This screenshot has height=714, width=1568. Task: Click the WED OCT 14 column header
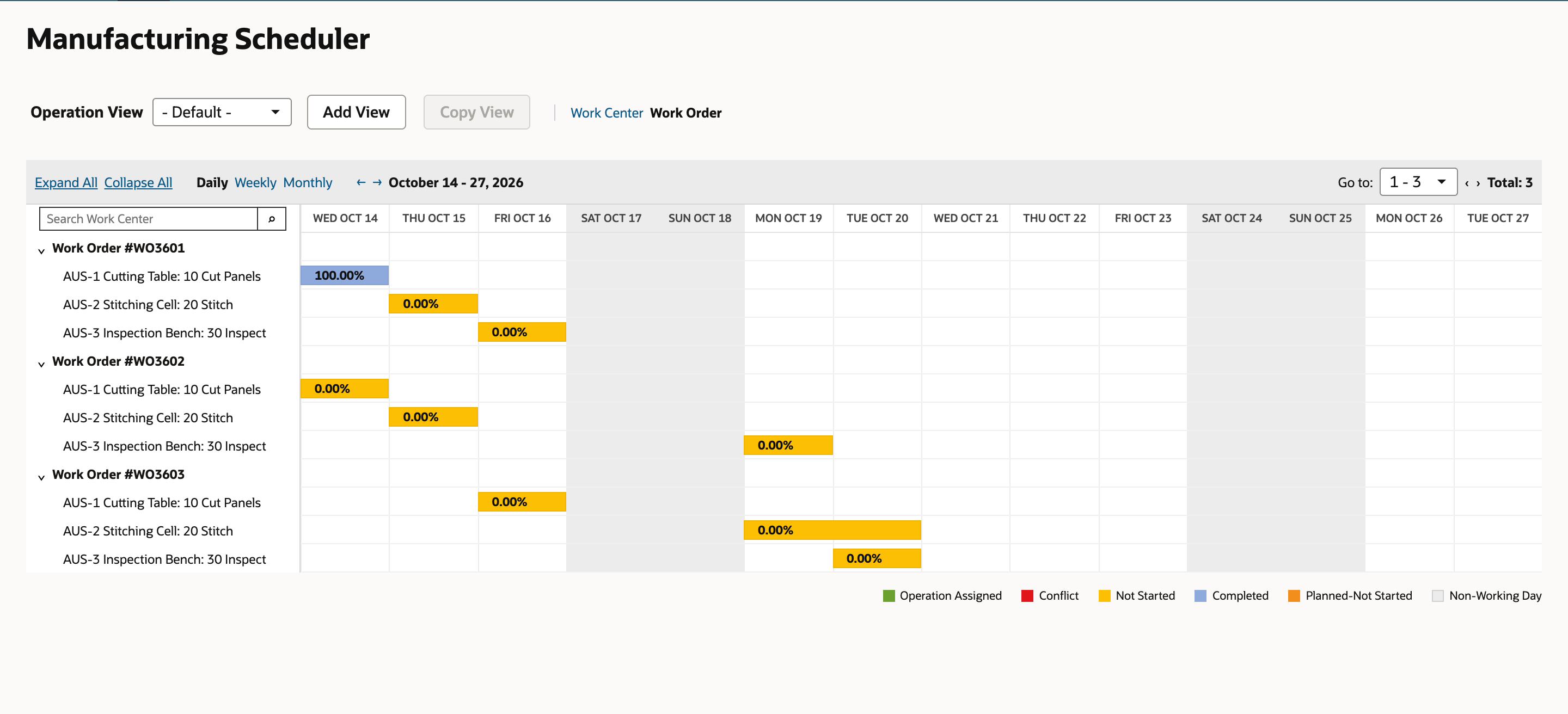pyautogui.click(x=345, y=218)
